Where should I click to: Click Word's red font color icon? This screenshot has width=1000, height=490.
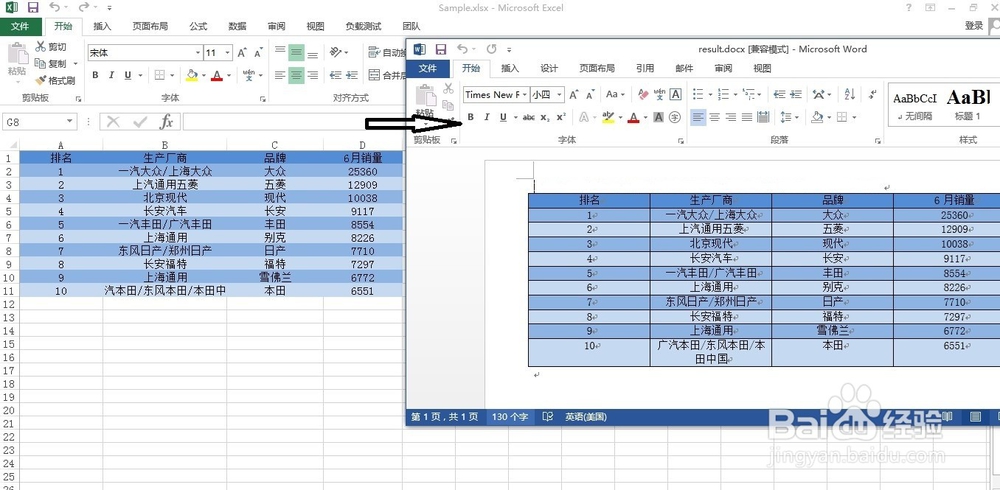point(633,117)
